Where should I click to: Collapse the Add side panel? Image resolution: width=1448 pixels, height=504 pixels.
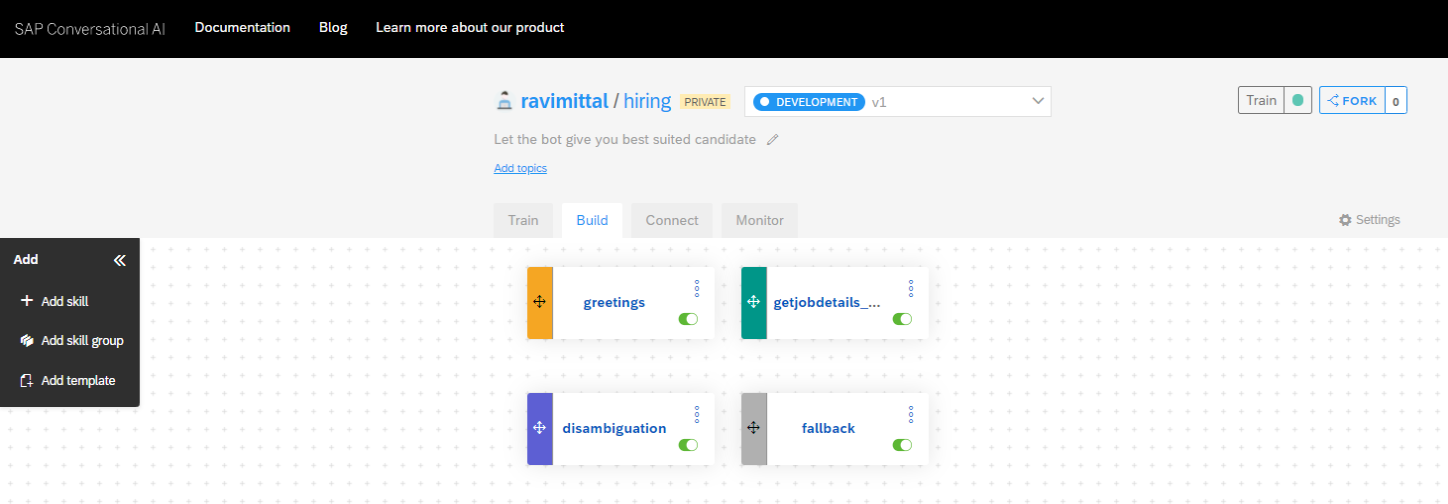pyautogui.click(x=119, y=260)
